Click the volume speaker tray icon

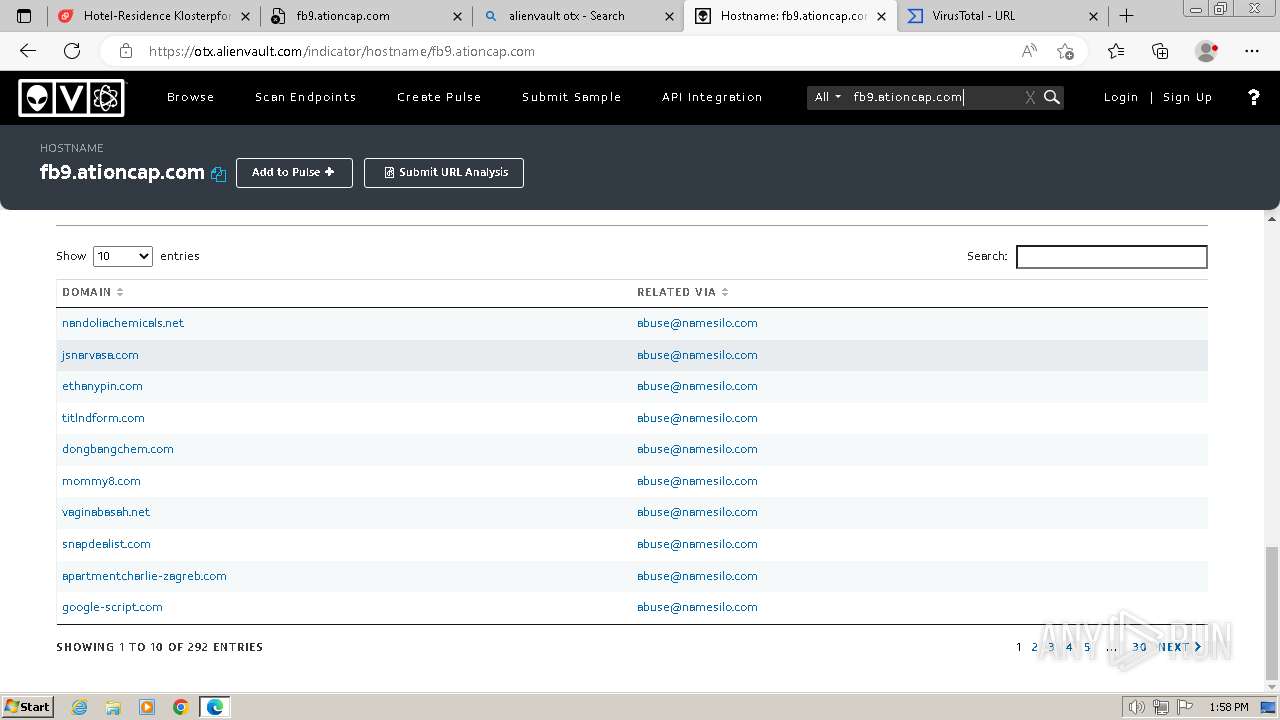point(1136,707)
